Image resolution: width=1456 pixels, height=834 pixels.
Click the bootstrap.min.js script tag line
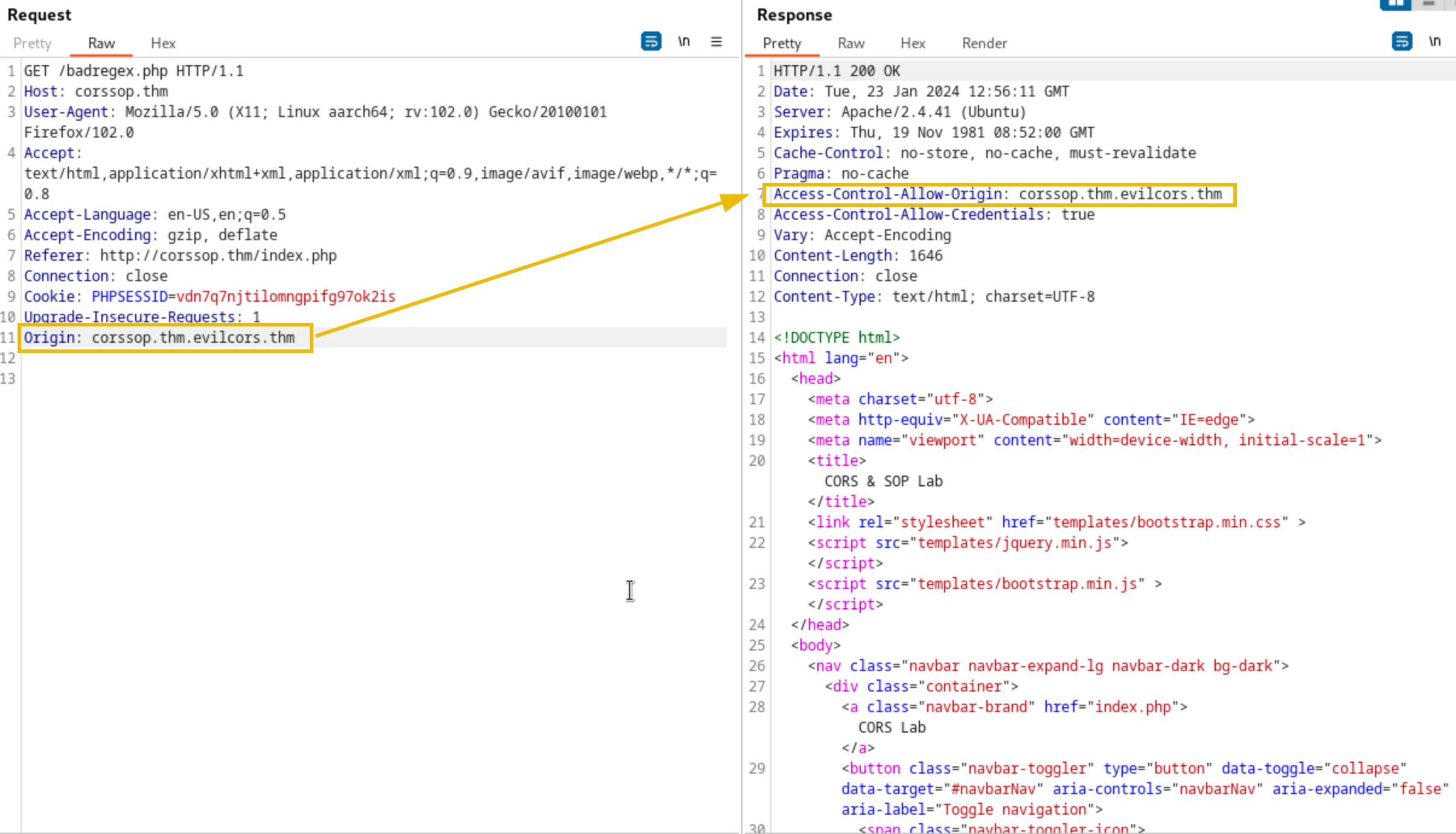[985, 584]
